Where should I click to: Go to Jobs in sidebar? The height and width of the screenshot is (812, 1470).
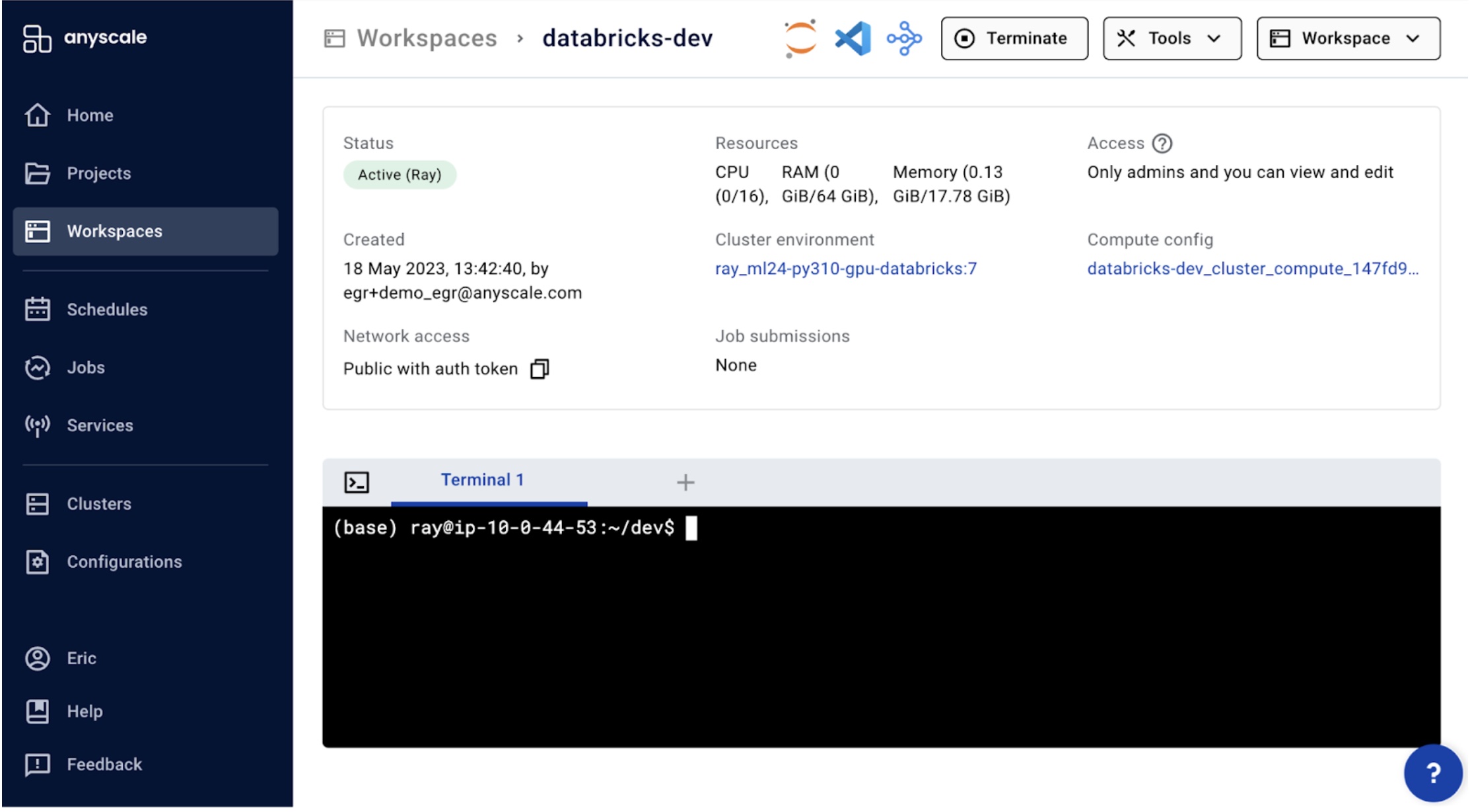pos(86,368)
